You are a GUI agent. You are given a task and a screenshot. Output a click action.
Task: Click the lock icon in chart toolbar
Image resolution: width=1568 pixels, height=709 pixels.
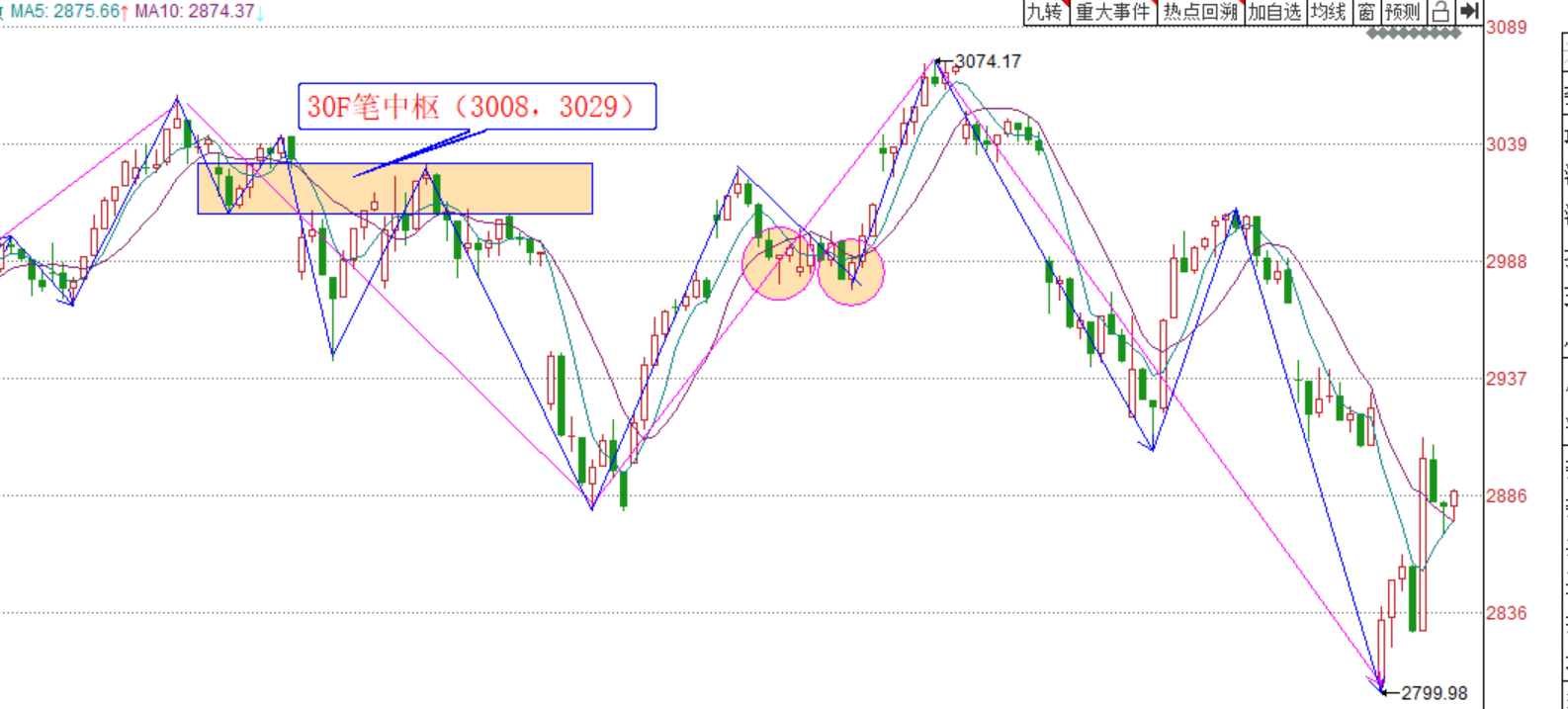1440,12
